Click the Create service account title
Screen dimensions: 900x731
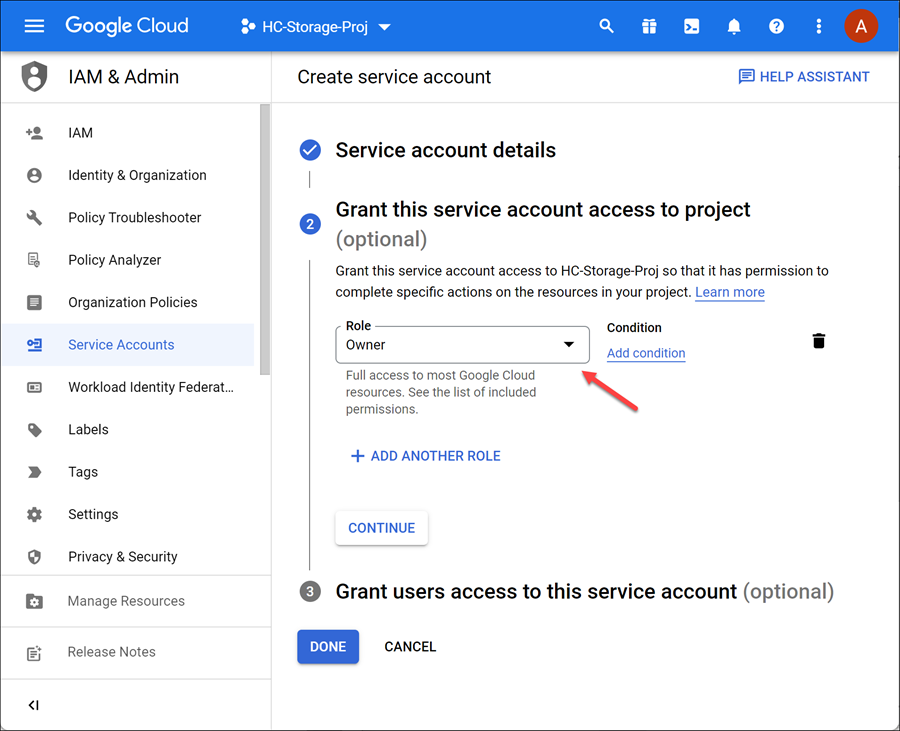coord(394,76)
